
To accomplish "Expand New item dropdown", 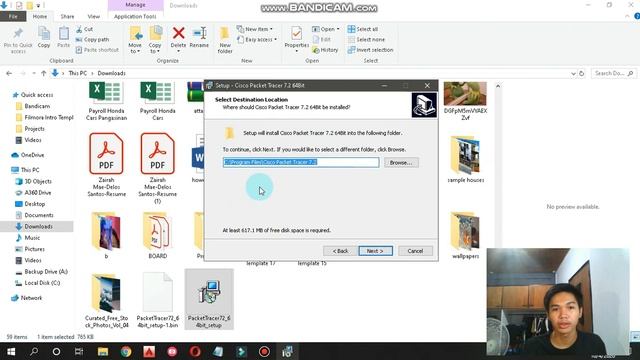I will pyautogui.click(x=255, y=29).
